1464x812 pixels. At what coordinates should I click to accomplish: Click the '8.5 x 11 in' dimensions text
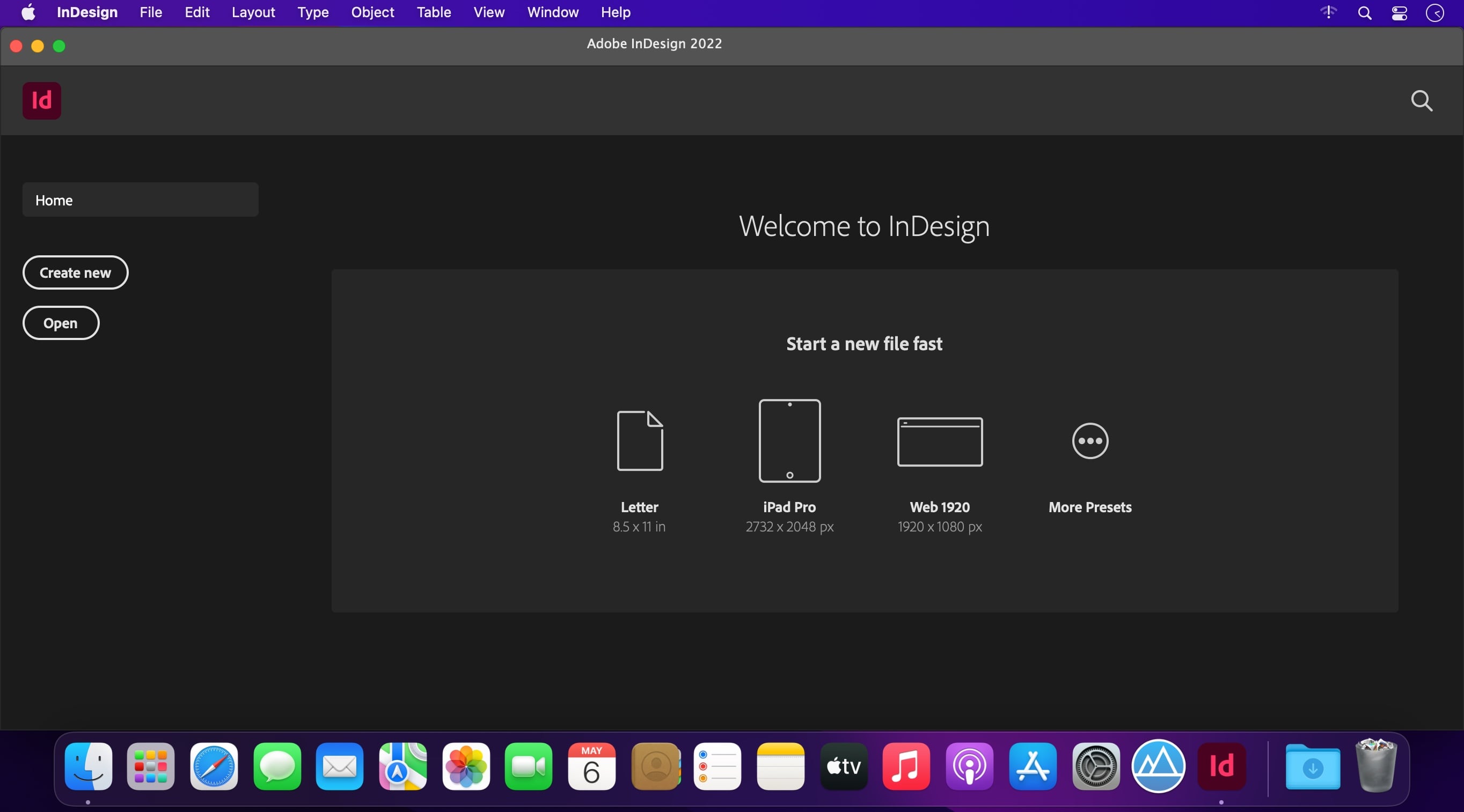pyautogui.click(x=639, y=527)
